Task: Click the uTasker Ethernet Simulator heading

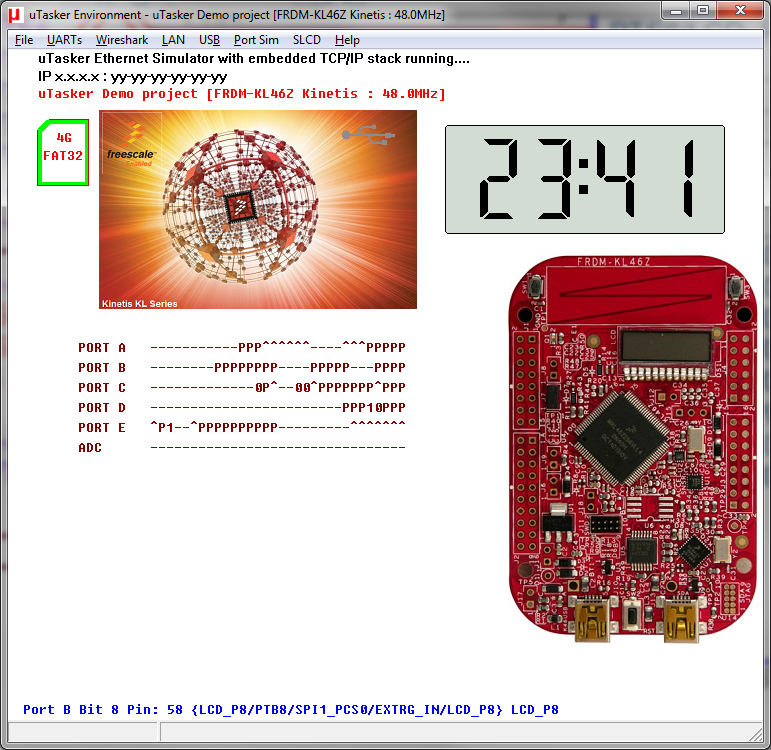Action: pyautogui.click(x=254, y=59)
